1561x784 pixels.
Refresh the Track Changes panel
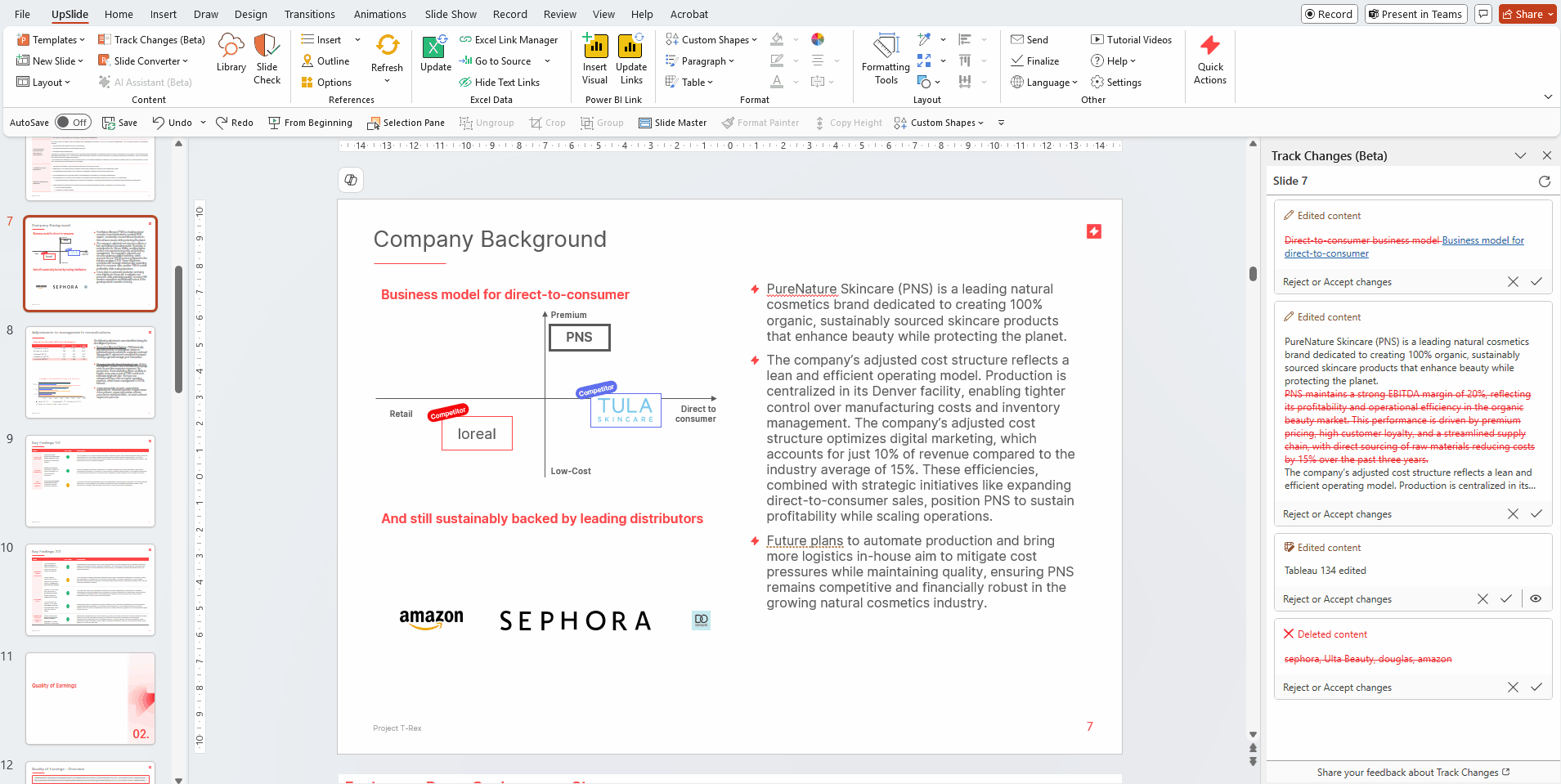(x=1544, y=181)
